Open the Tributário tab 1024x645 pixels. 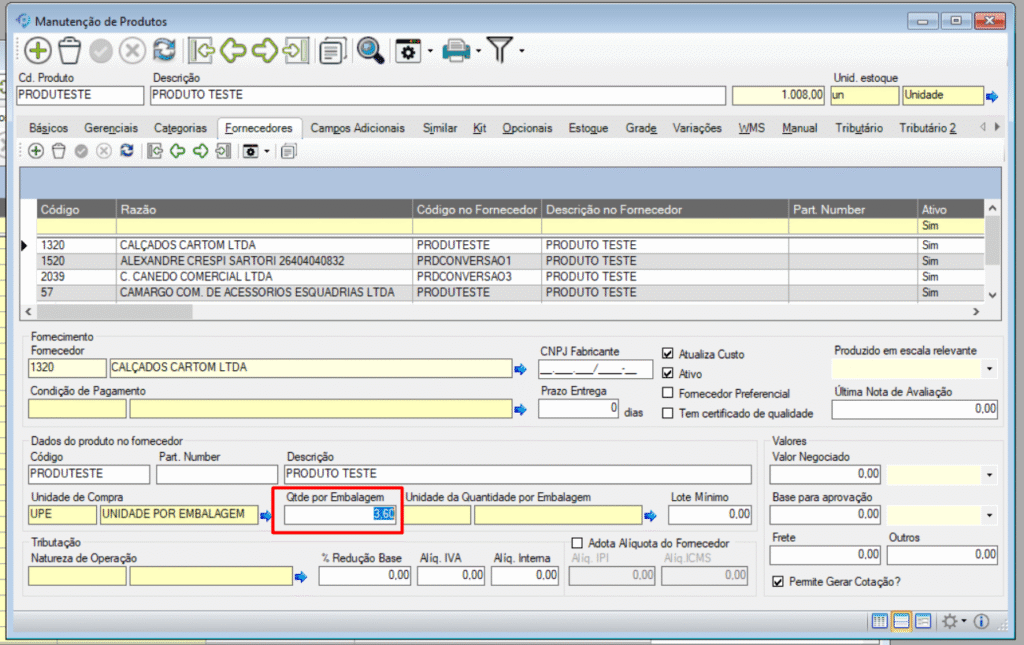859,128
